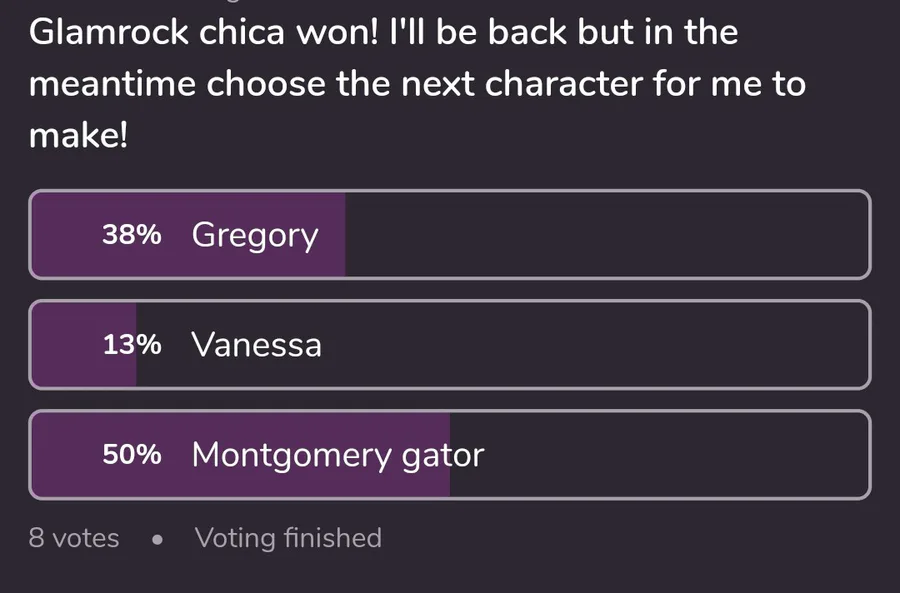900x593 pixels.
Task: Click the 50% result label
Action: point(131,455)
